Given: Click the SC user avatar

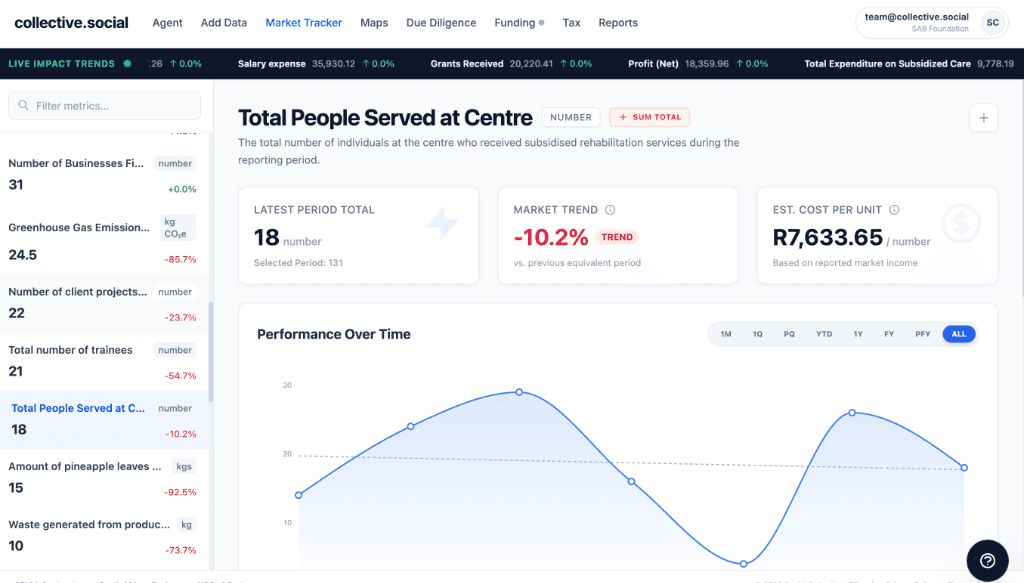Looking at the screenshot, I should pyautogui.click(x=993, y=22).
